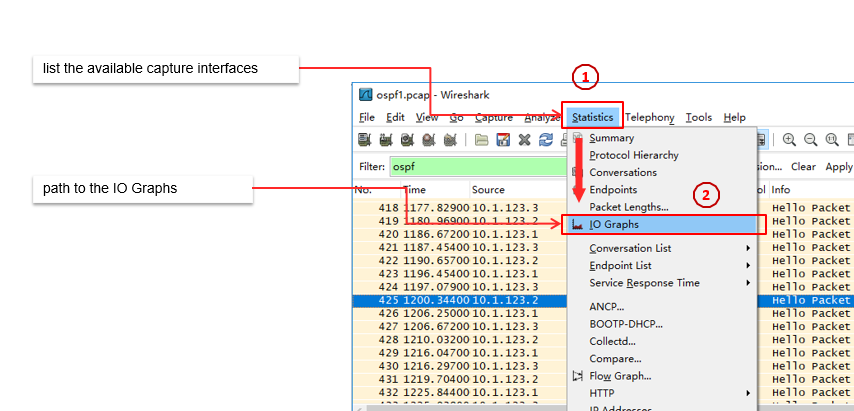Choose Compare... menu entry
This screenshot has width=854, height=411.
pyautogui.click(x=662, y=359)
